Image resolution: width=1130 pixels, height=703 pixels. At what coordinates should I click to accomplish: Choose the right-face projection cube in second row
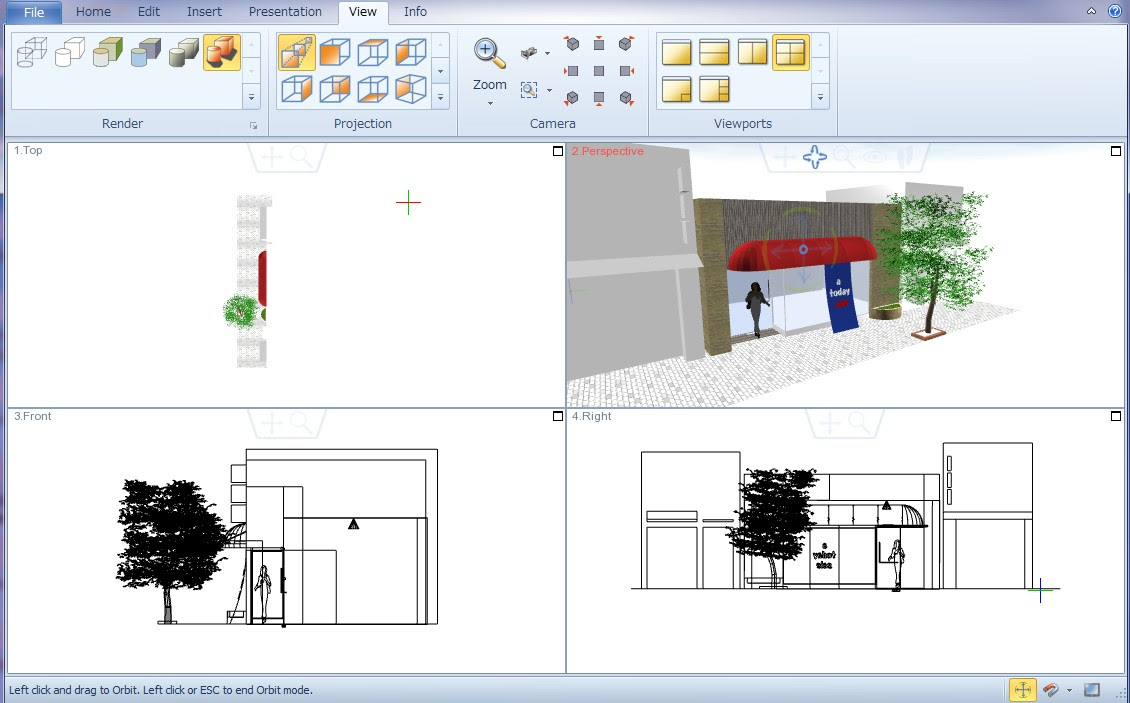point(296,89)
